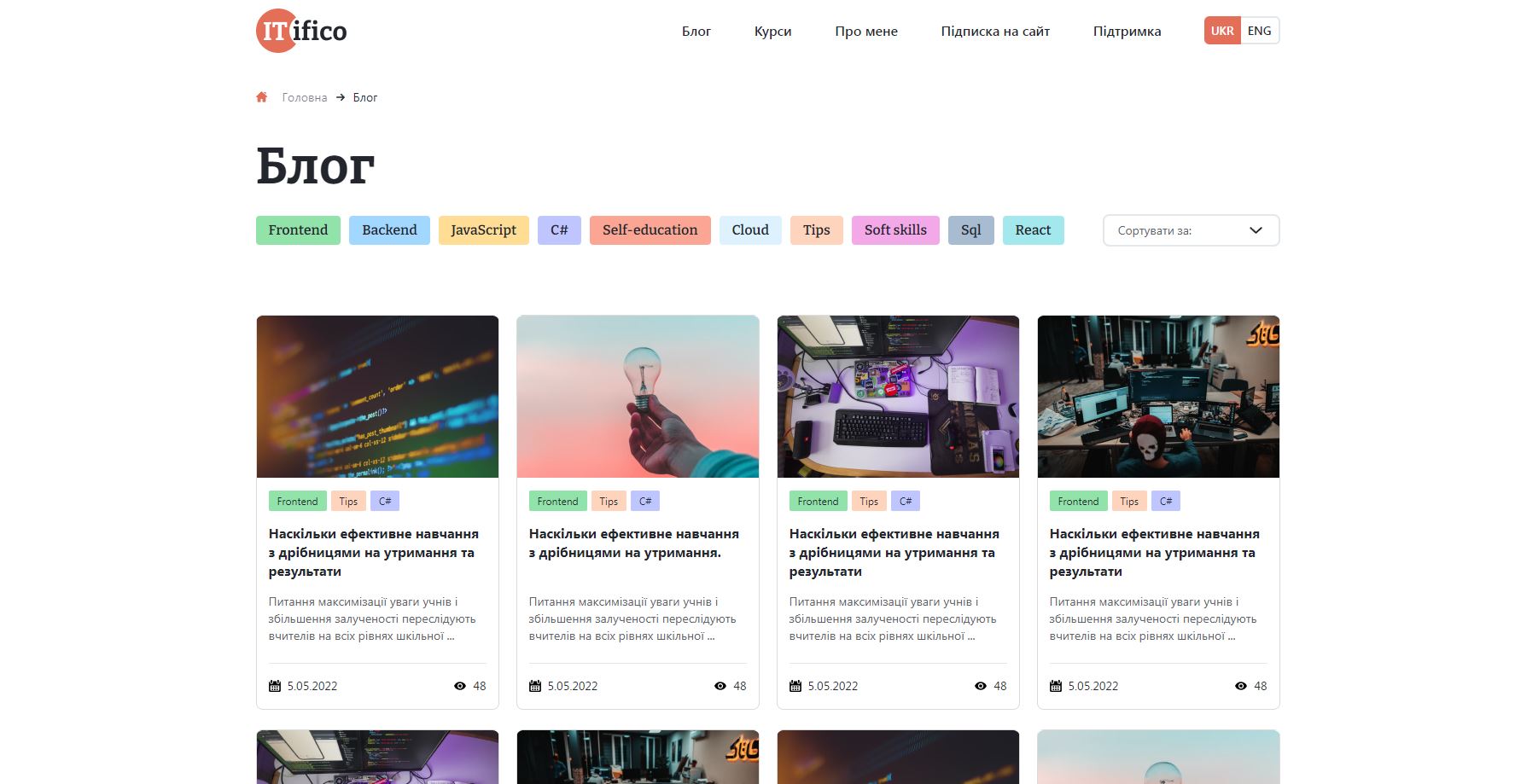Click views eye icon on the skull-mask card
This screenshot has height=784, width=1515.
click(1241, 686)
